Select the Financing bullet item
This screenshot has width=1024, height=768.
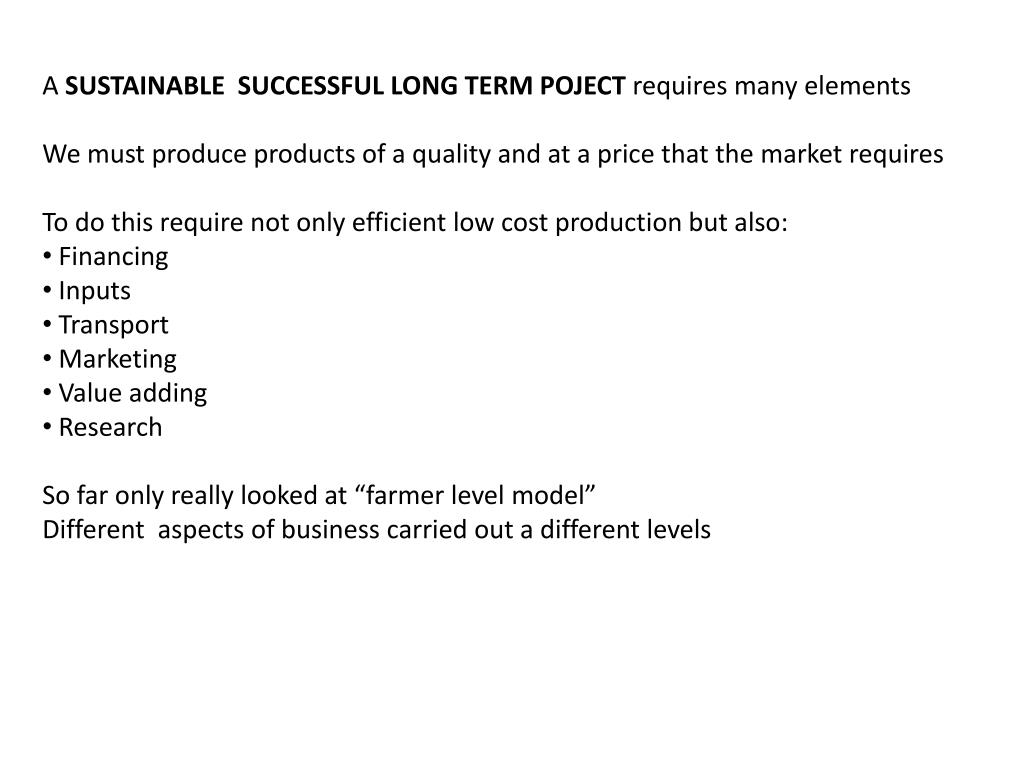tap(106, 257)
